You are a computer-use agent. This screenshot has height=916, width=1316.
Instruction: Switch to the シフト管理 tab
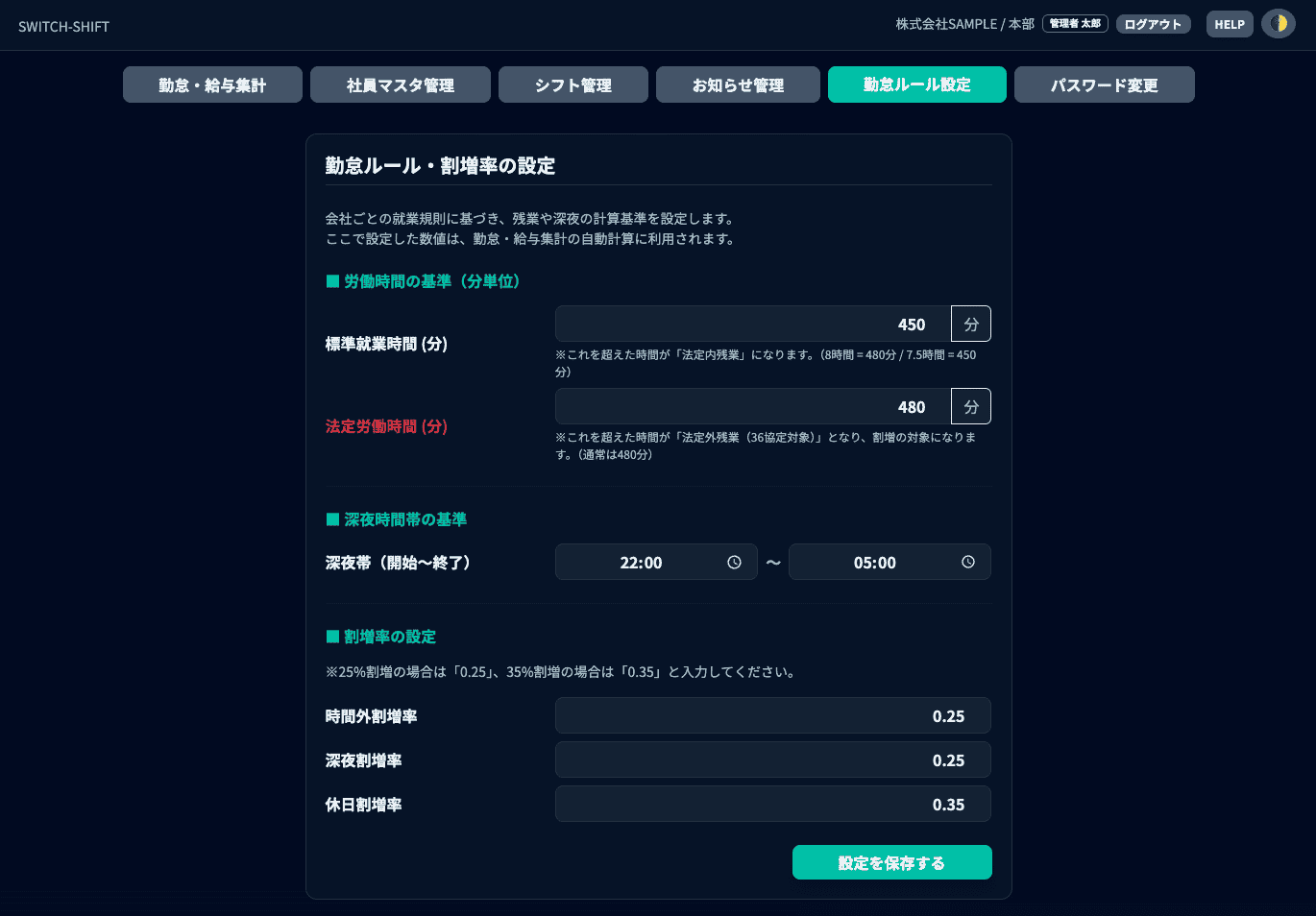(573, 84)
